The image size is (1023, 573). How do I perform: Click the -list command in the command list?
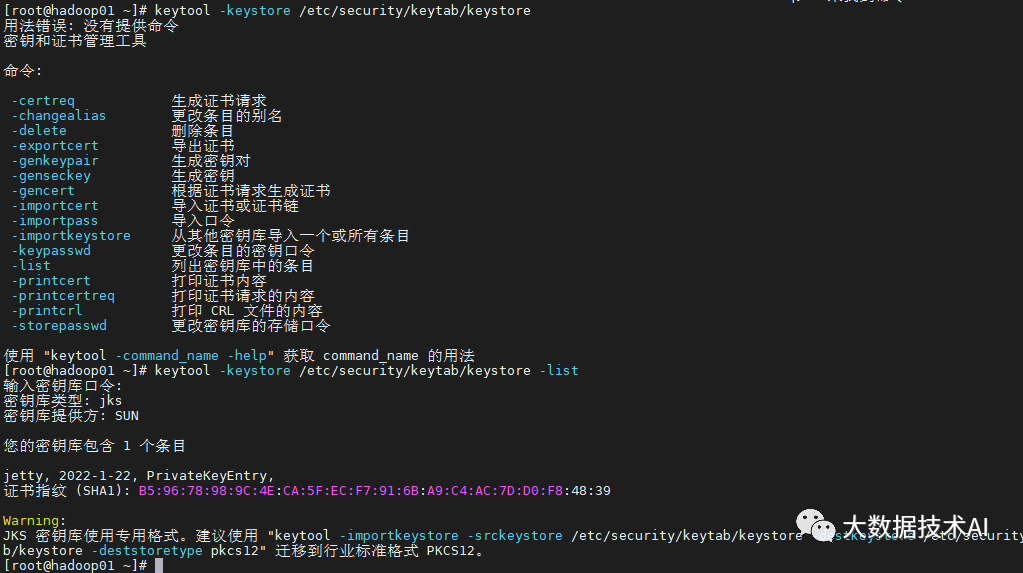(x=31, y=266)
